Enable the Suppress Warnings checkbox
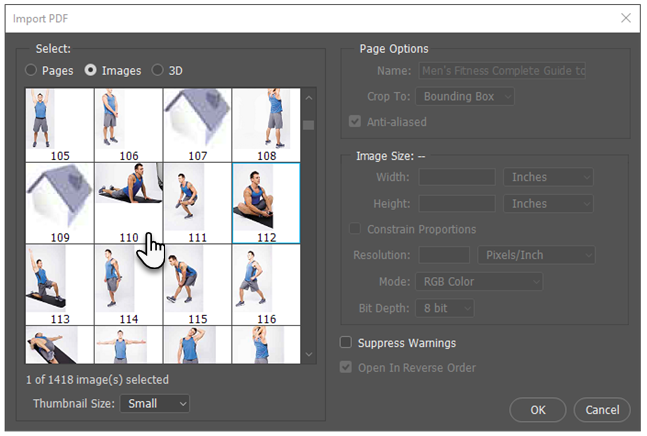647x436 pixels. tap(348, 343)
